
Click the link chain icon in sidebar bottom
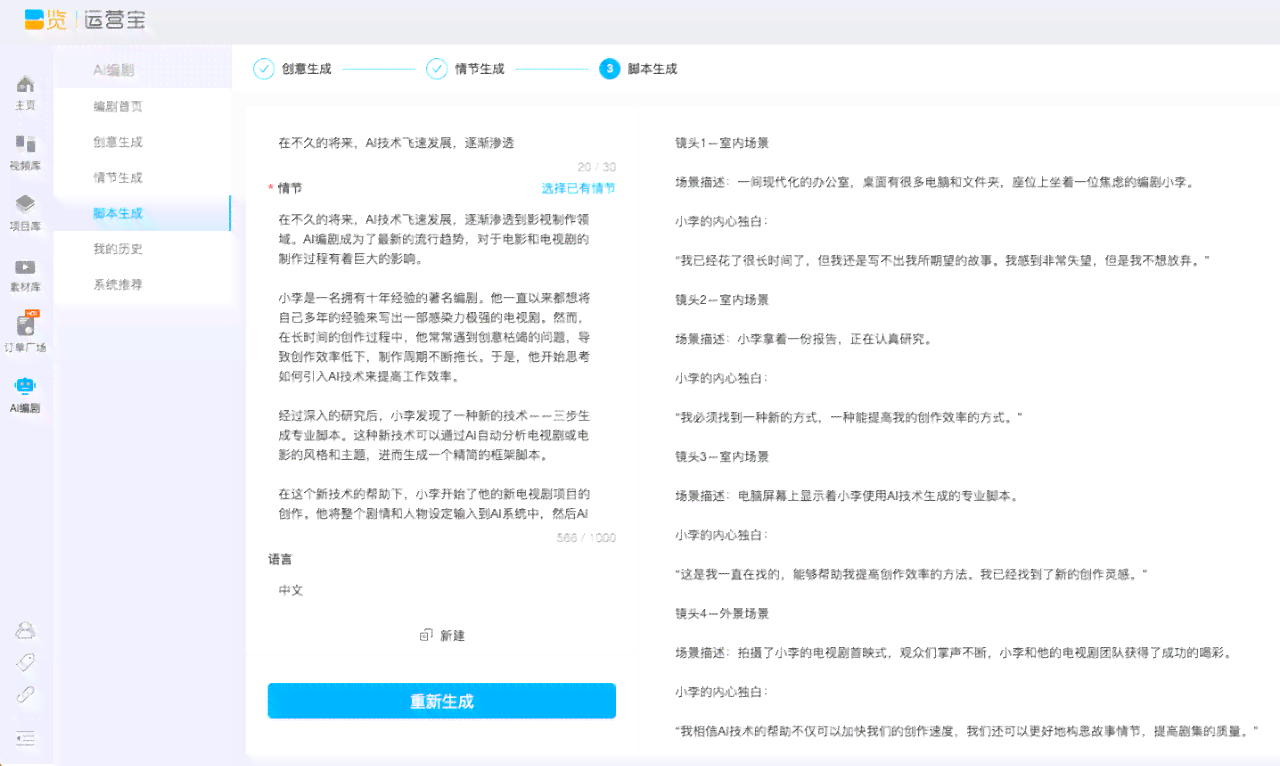25,695
